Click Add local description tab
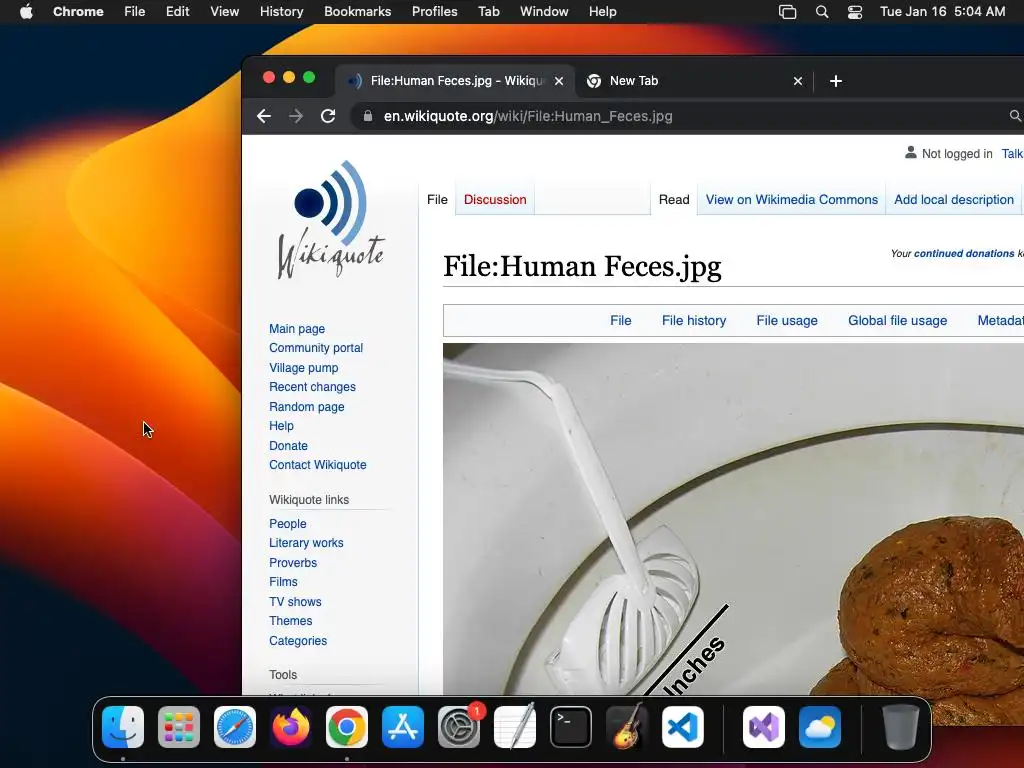The height and width of the screenshot is (768, 1024). tap(953, 200)
